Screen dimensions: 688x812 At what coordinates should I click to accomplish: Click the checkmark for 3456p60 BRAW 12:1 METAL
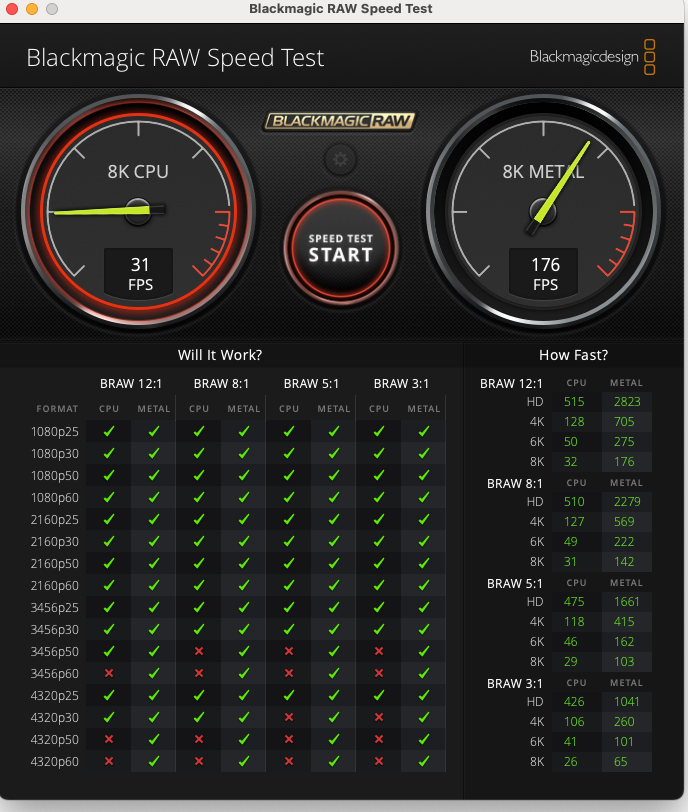click(x=154, y=673)
